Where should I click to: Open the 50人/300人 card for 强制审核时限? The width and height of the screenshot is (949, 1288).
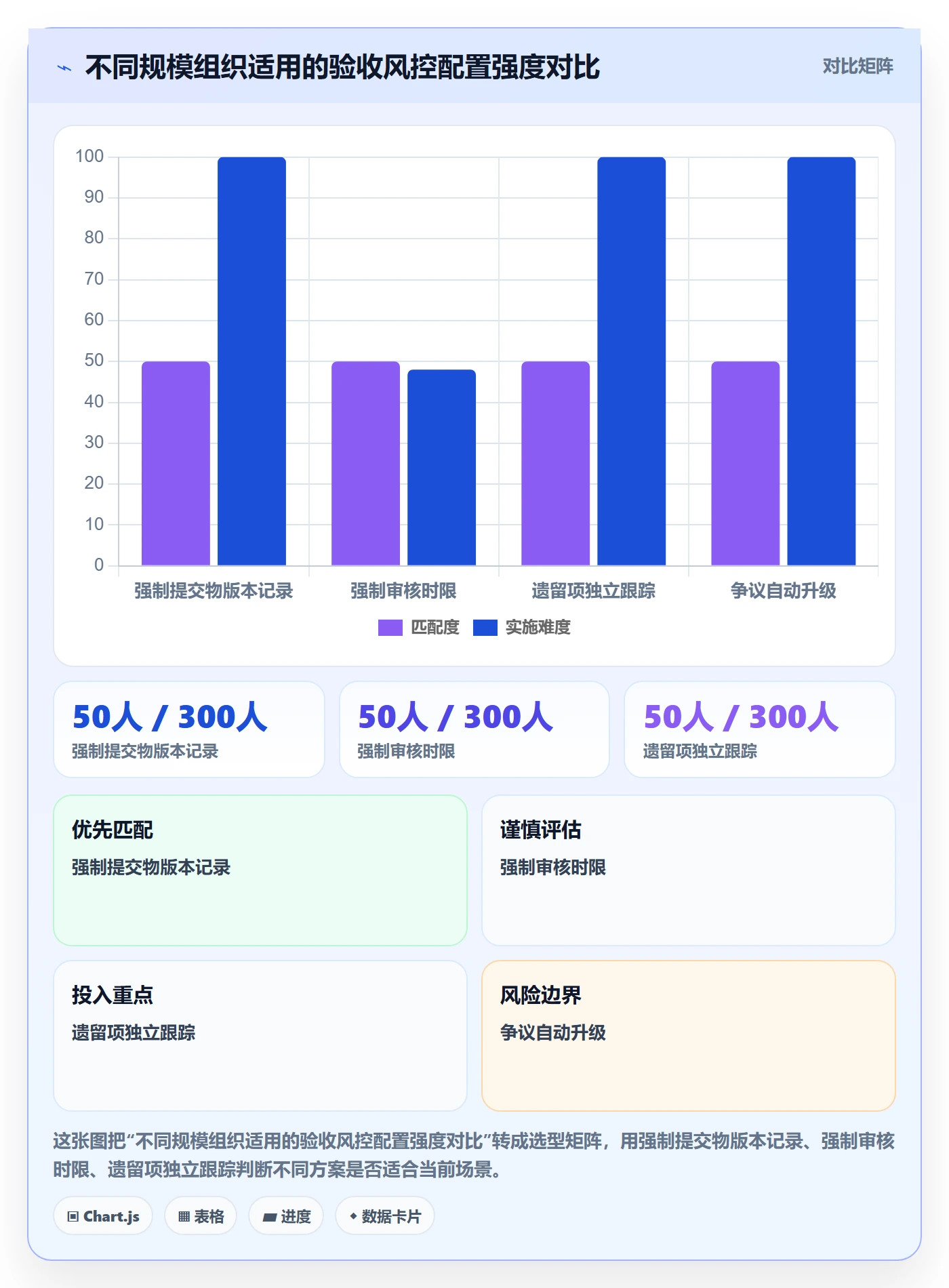pos(474,729)
